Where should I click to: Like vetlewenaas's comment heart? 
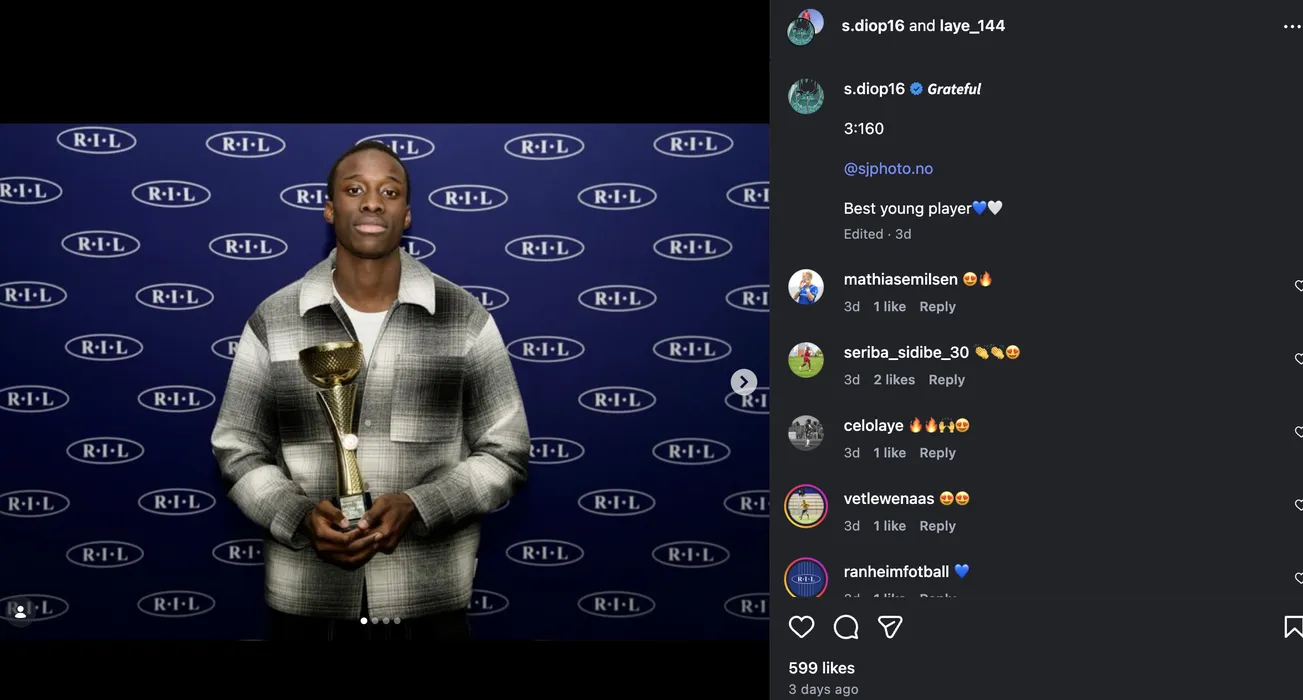pos(1298,505)
